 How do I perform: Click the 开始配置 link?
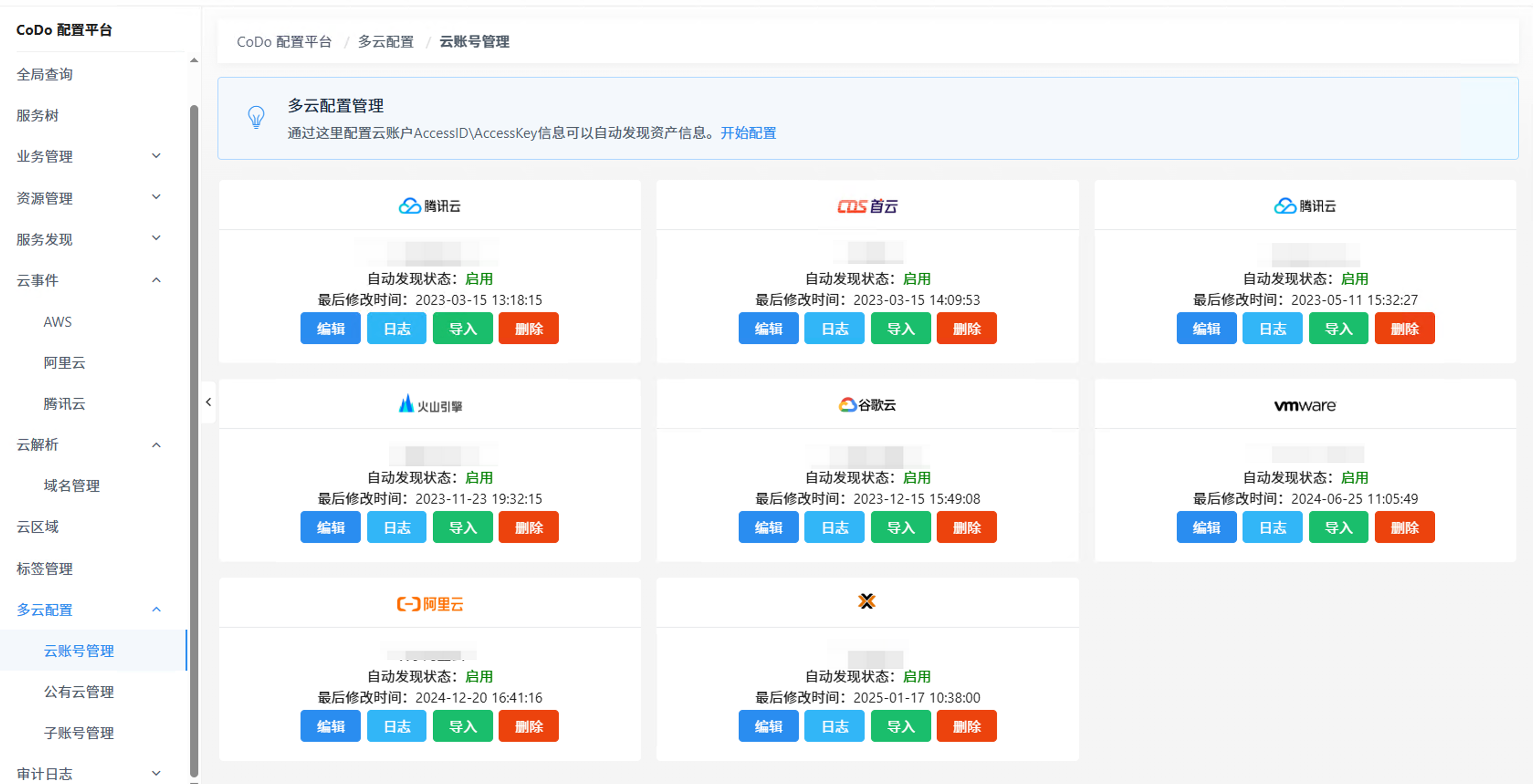tap(748, 133)
